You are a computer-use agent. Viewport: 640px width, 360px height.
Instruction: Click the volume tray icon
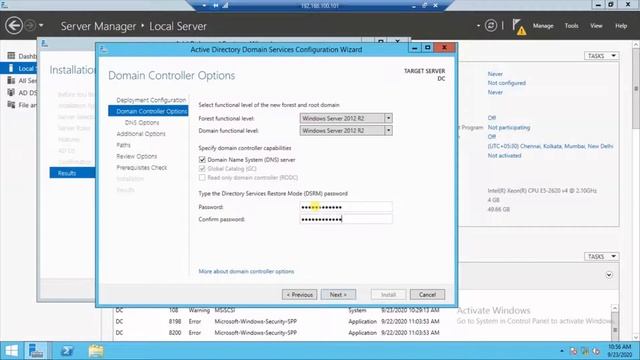pyautogui.click(x=596, y=351)
